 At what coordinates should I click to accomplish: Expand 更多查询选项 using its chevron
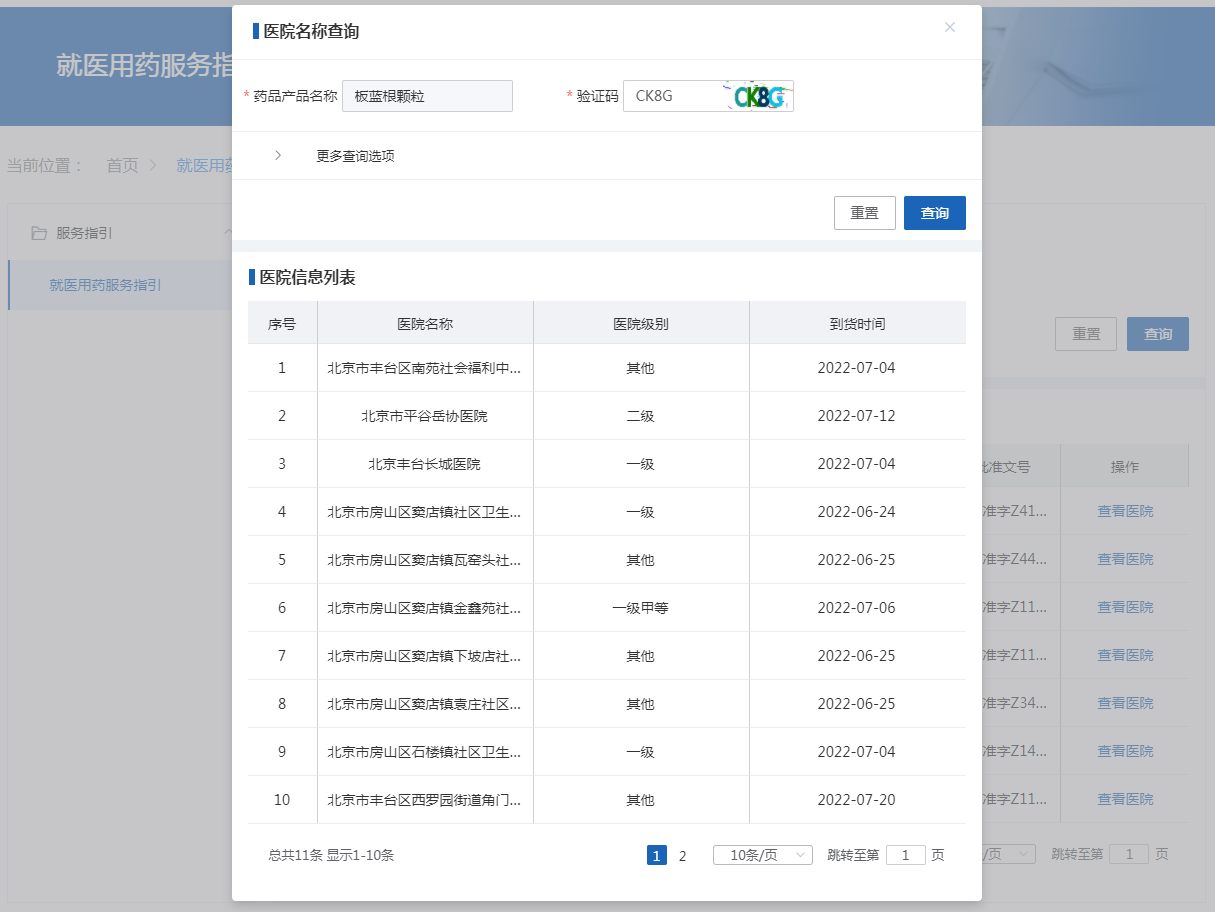click(x=278, y=156)
